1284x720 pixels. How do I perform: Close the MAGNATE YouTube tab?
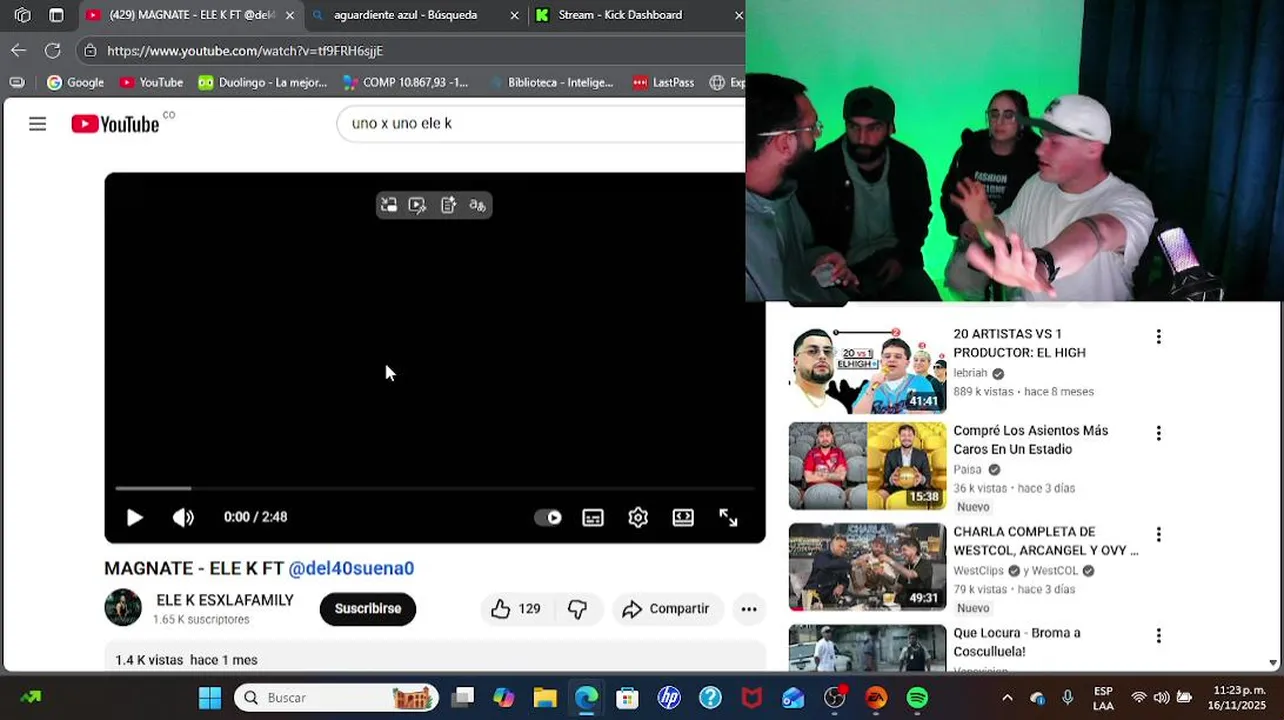pyautogui.click(x=290, y=15)
